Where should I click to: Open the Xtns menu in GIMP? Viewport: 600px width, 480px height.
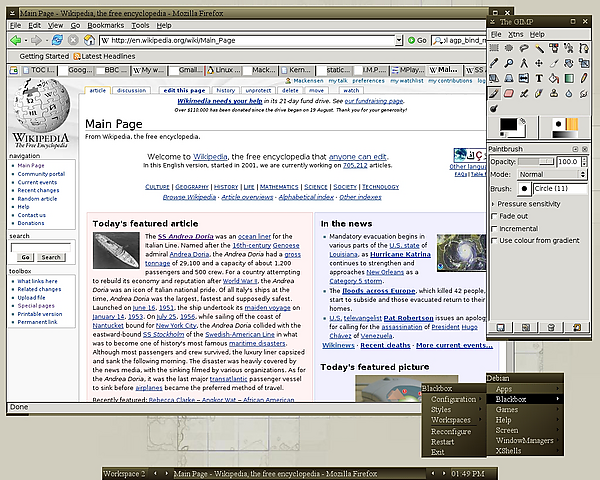point(515,34)
